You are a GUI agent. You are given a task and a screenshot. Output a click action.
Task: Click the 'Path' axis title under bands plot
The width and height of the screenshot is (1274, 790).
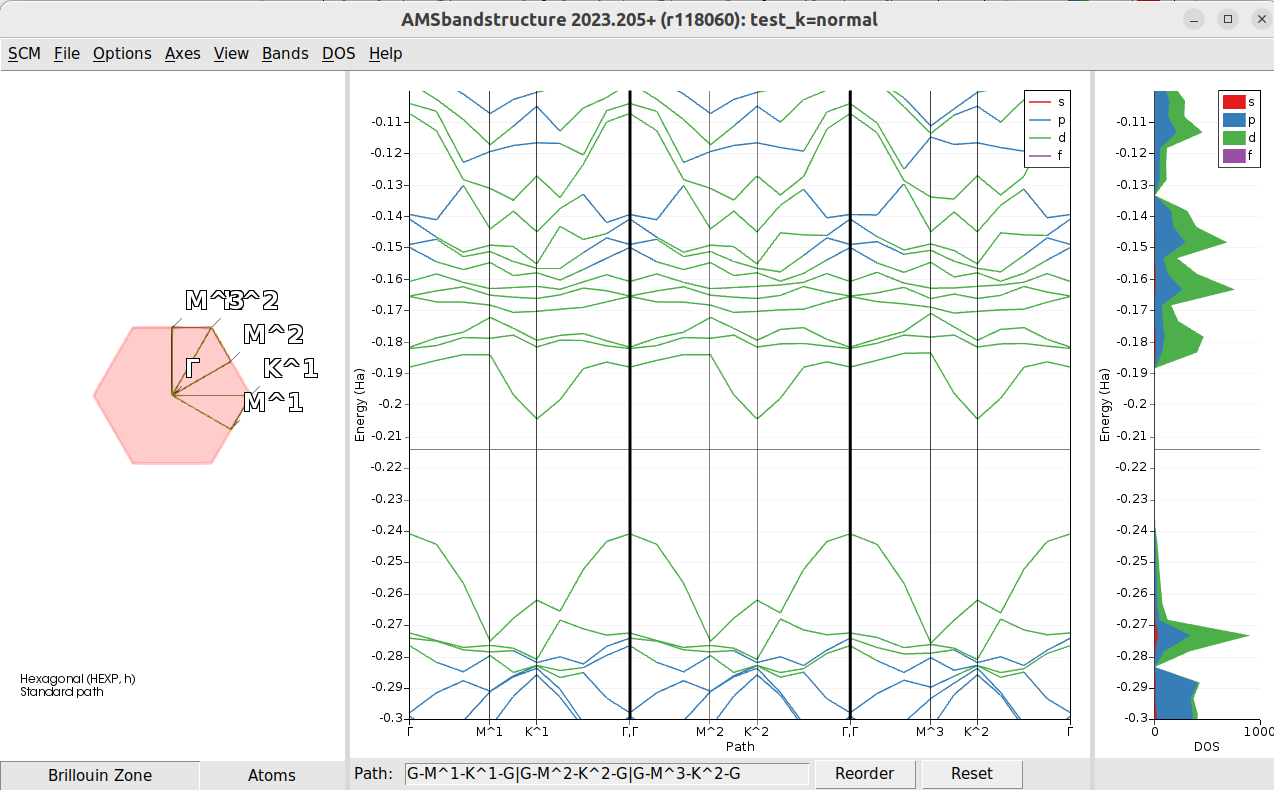[x=740, y=746]
